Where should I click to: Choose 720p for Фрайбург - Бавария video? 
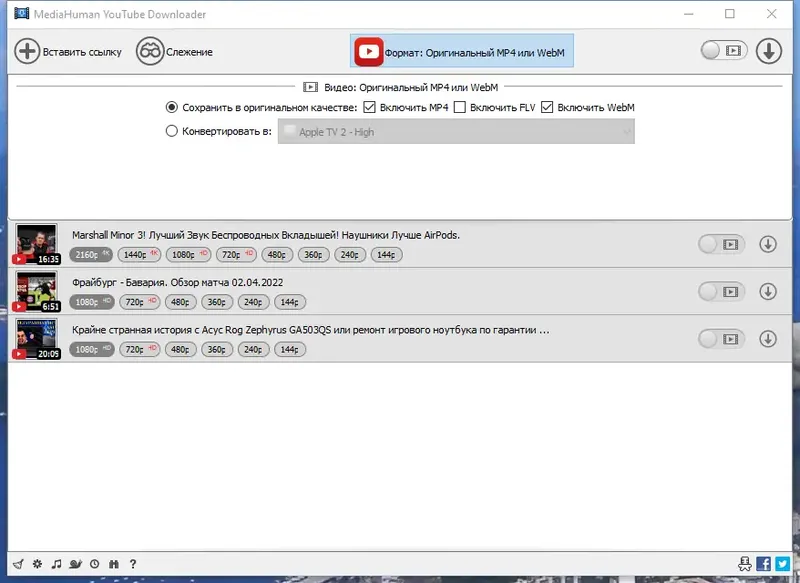tap(140, 302)
